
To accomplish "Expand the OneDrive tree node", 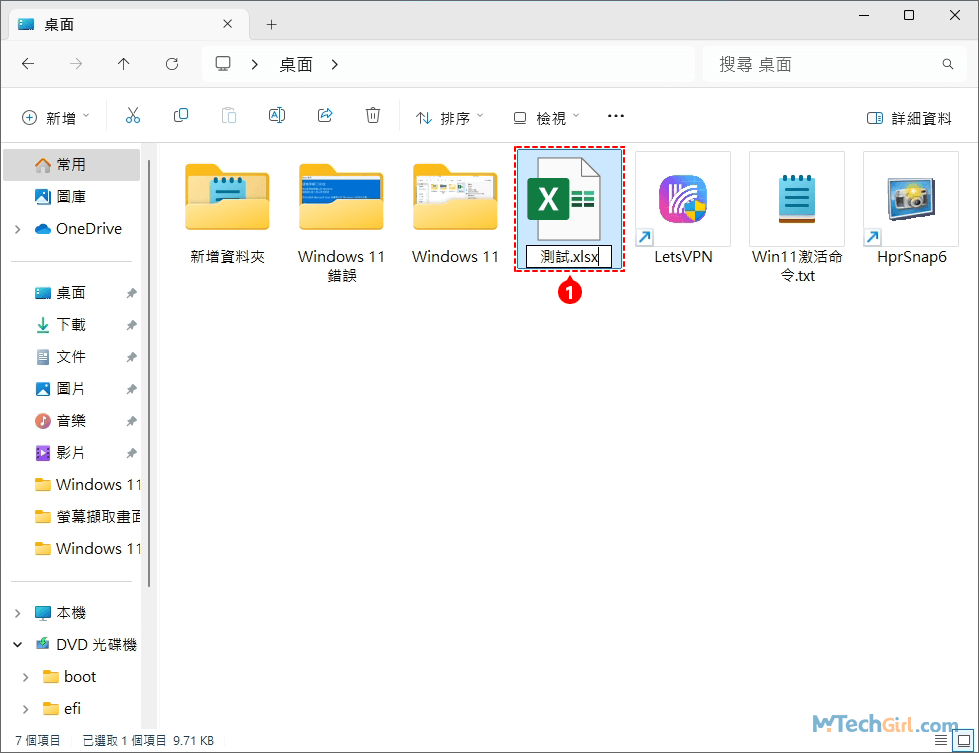I will [18, 229].
